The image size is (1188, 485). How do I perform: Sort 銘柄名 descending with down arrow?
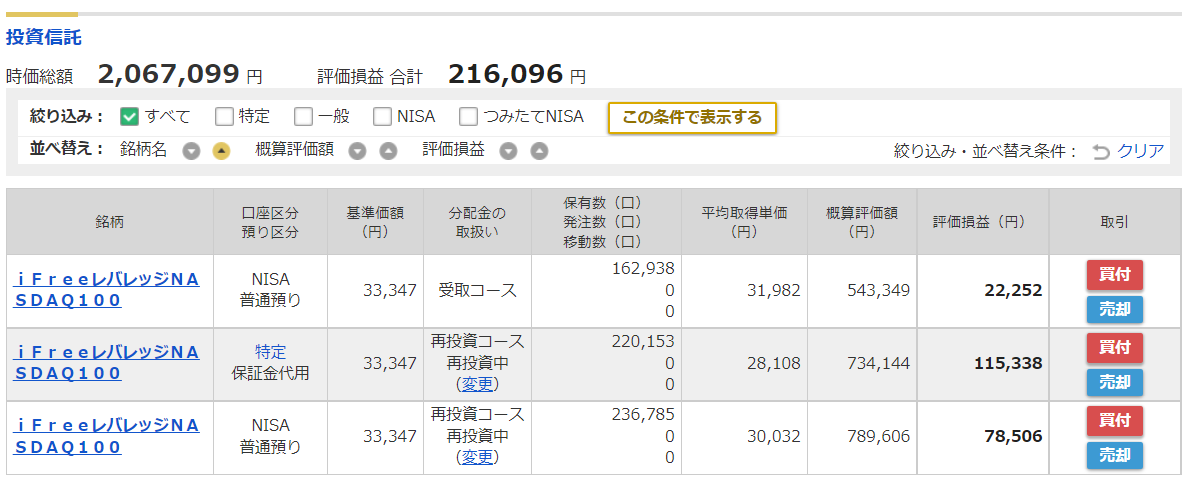pyautogui.click(x=192, y=151)
